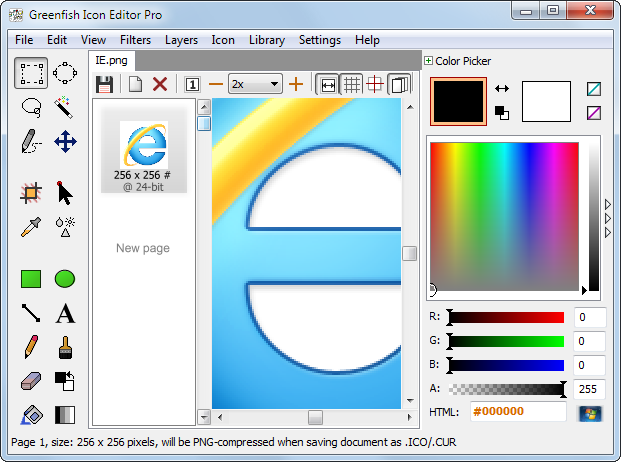Choose the Lasso selection tool

tap(31, 107)
